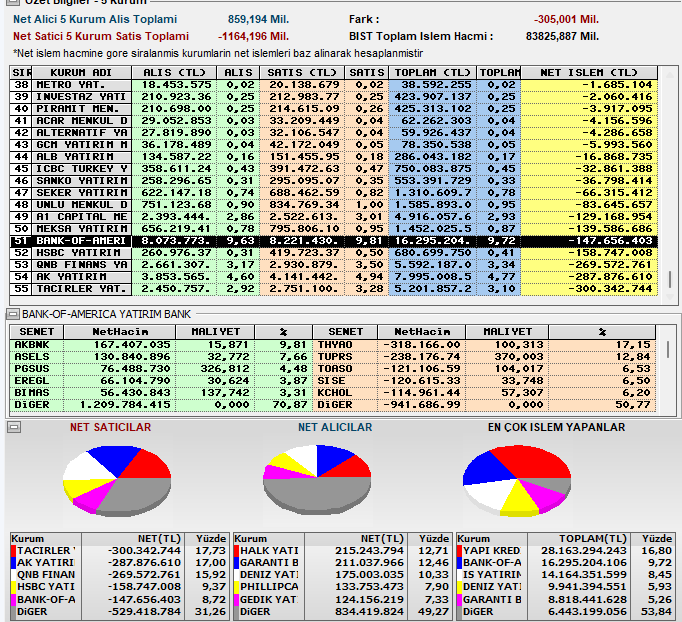Select the SEKER YATIRIM row
This screenshot has width=682, height=622.
click(x=334, y=193)
